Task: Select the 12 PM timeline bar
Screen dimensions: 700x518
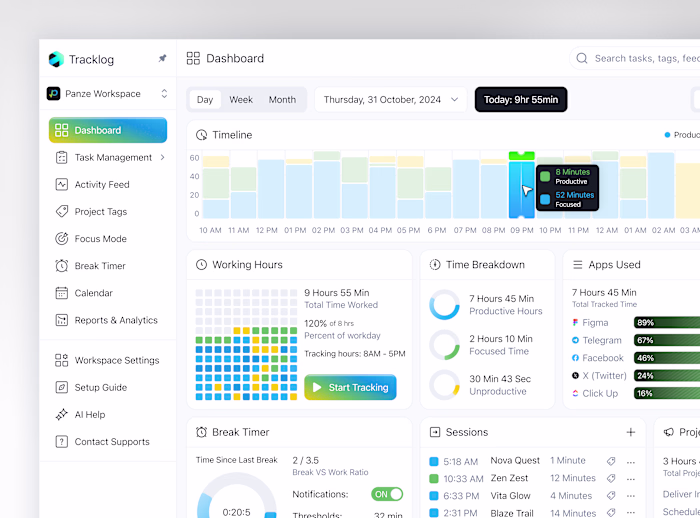Action: click(271, 189)
